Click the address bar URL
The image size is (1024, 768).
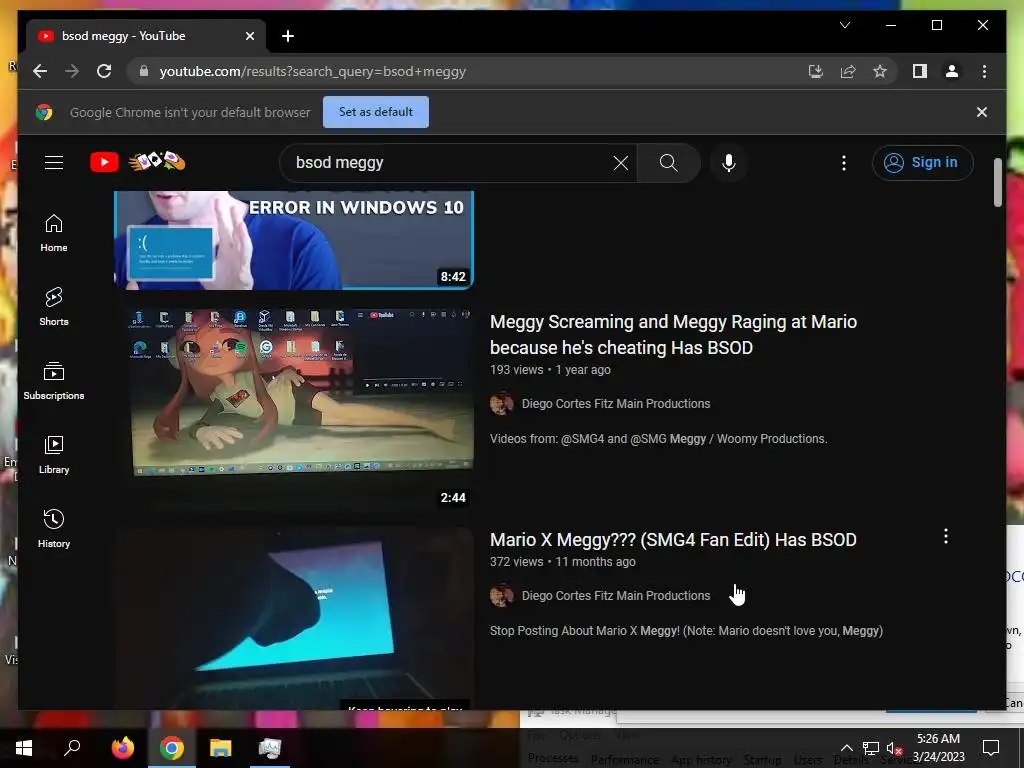[313, 72]
